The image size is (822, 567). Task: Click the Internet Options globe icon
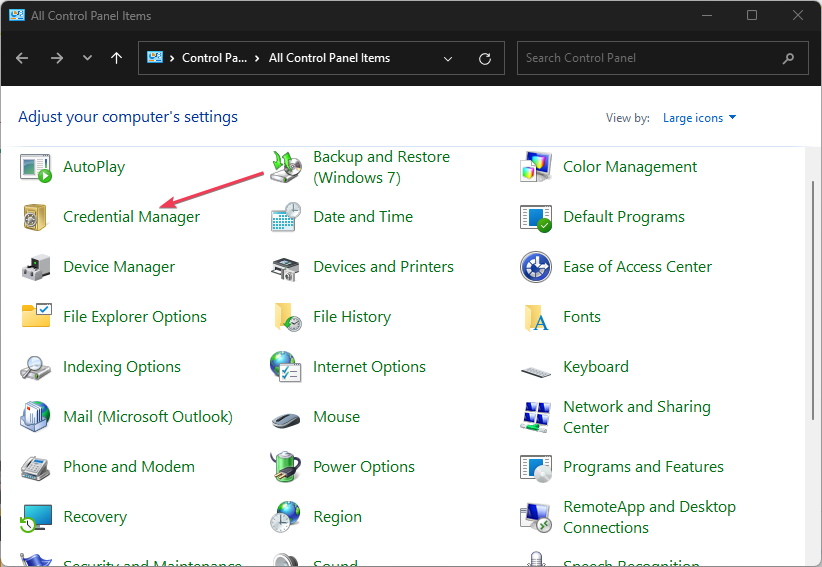tap(286, 367)
